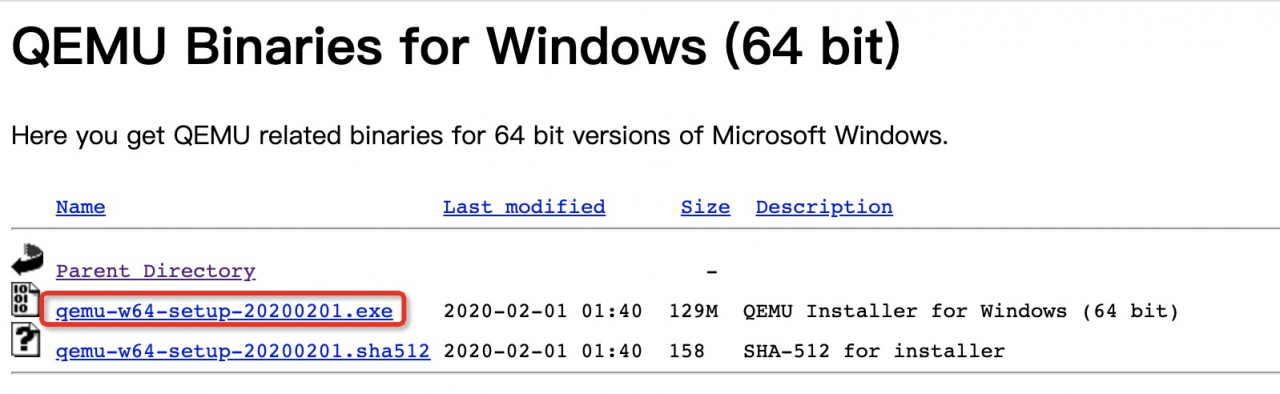Click the dash size placeholder for Parent Directory
The height and width of the screenshot is (394, 1280).
point(712,271)
